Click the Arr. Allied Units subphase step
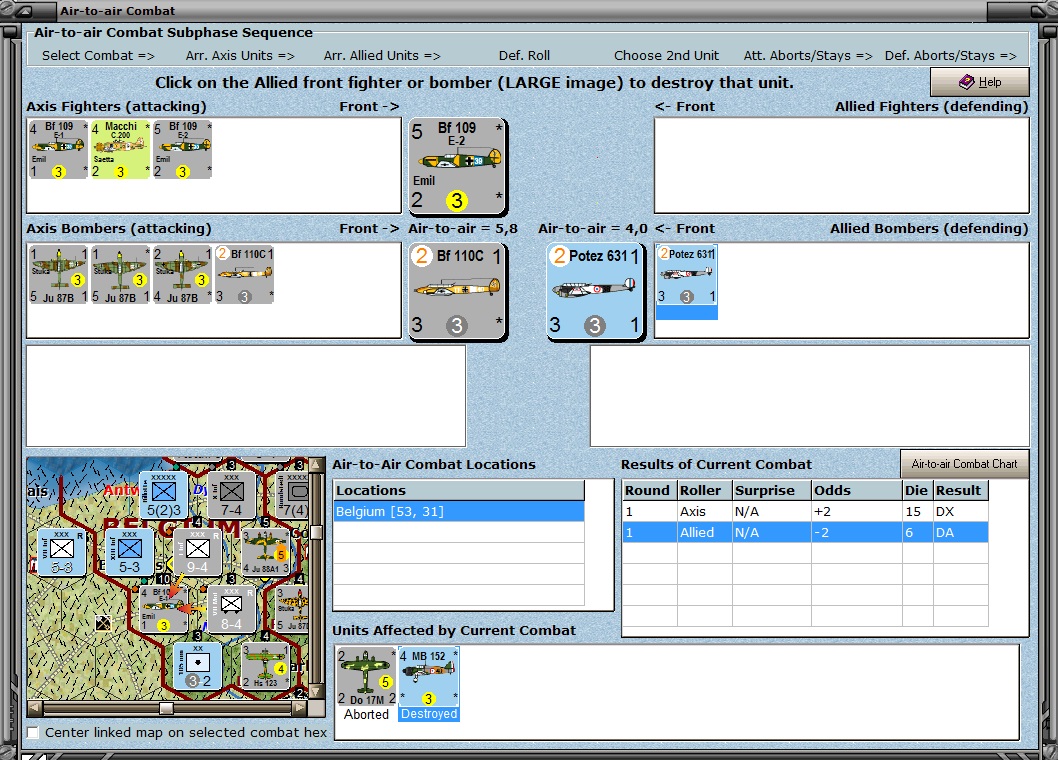Image resolution: width=1058 pixels, height=760 pixels. tap(382, 55)
